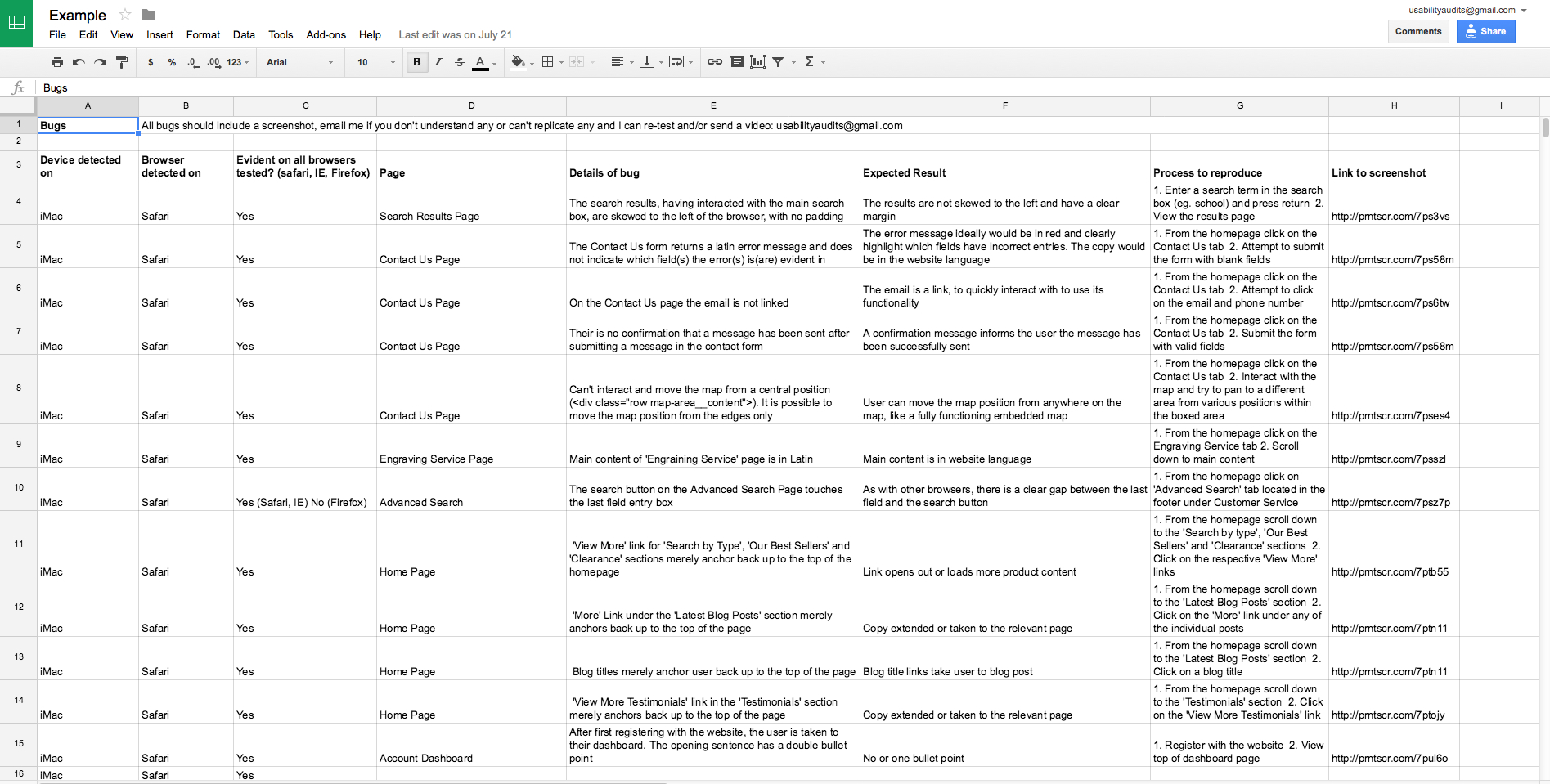Click the filter icon in the toolbar
1550x784 pixels.
pyautogui.click(x=778, y=62)
